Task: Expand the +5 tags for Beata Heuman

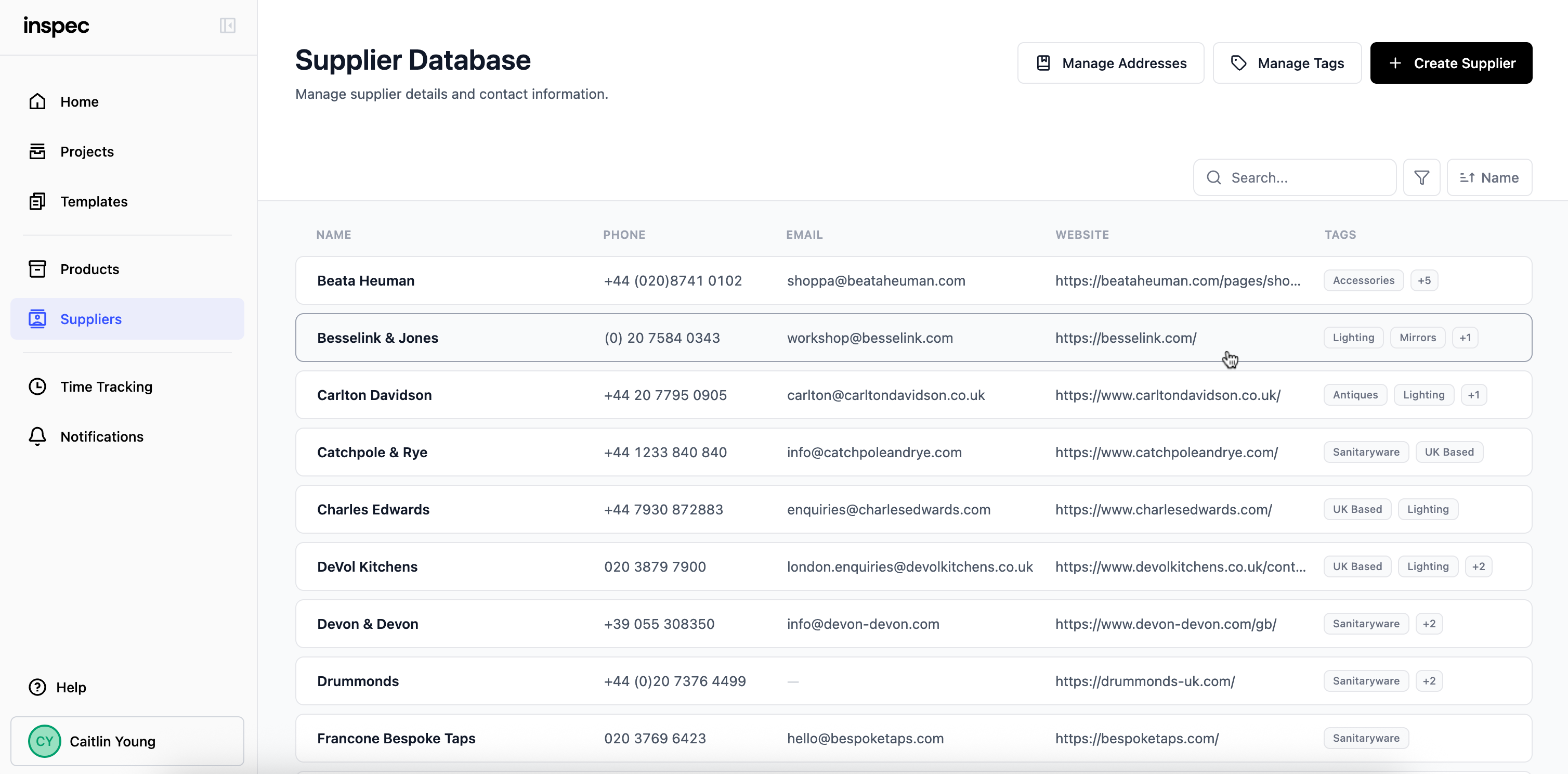Action: (1425, 280)
